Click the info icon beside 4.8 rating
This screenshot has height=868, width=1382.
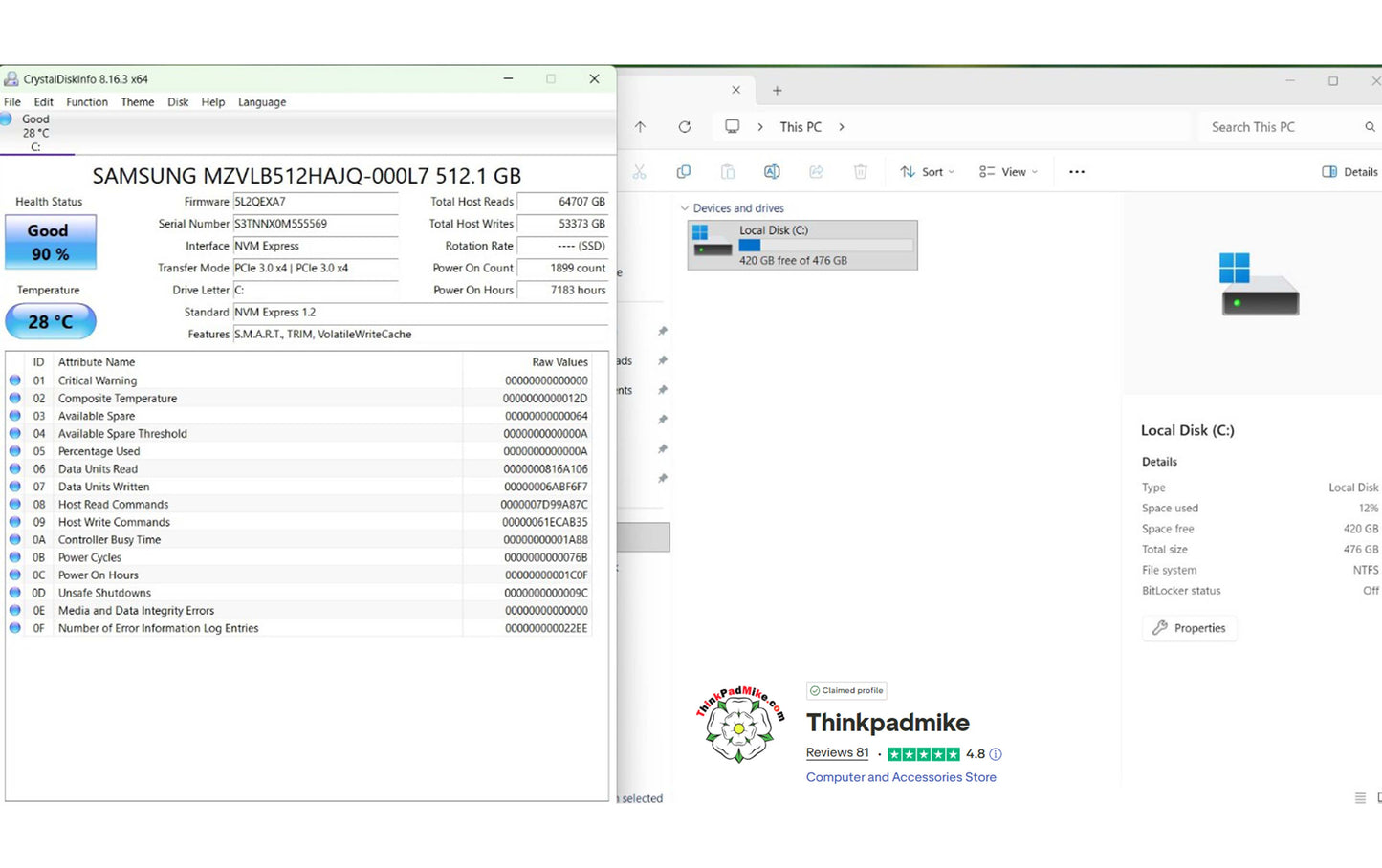click(996, 754)
